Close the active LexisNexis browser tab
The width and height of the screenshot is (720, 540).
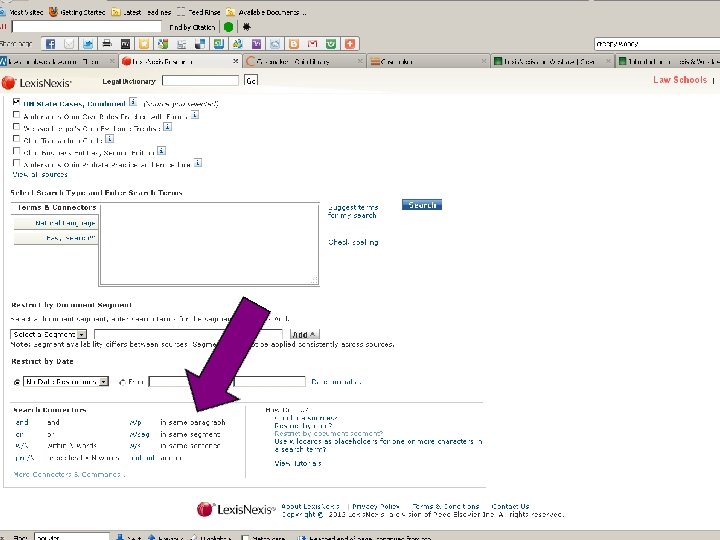[236, 61]
